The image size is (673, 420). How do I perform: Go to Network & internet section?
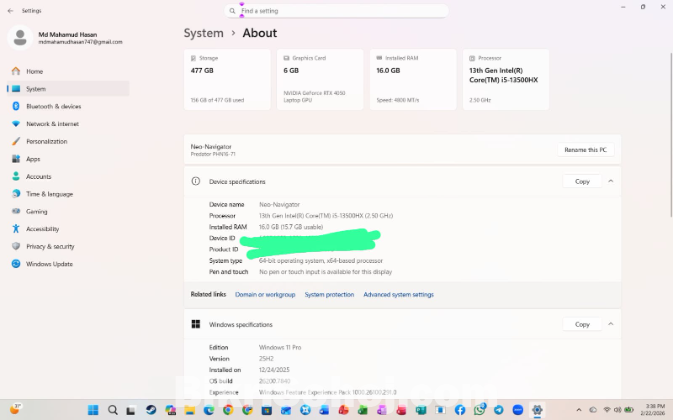coord(52,124)
